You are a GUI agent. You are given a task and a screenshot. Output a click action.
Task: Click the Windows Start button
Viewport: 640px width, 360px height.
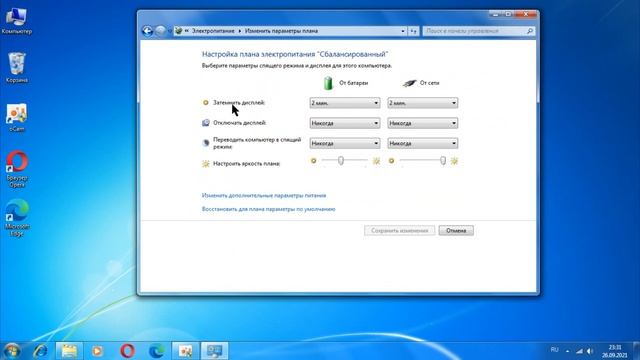point(12,351)
